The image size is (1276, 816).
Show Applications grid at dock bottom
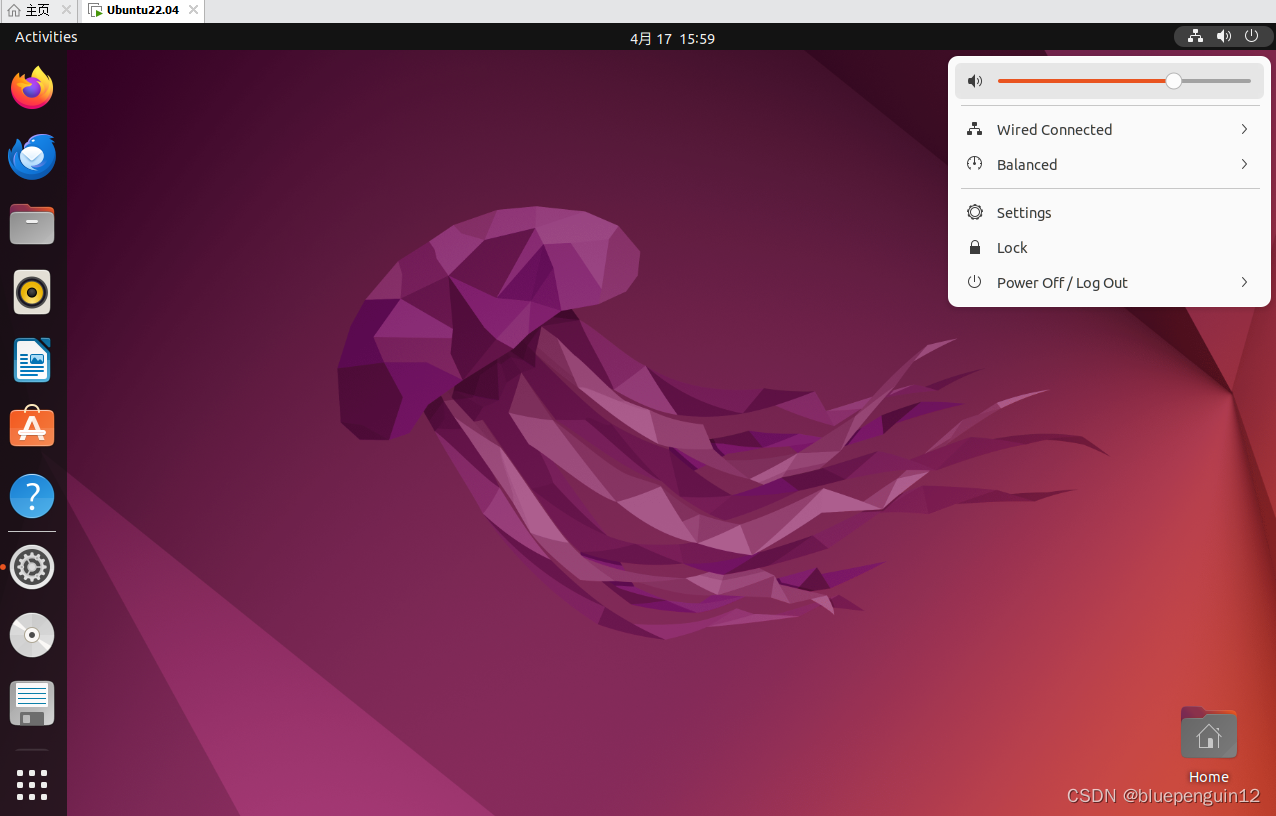point(32,784)
